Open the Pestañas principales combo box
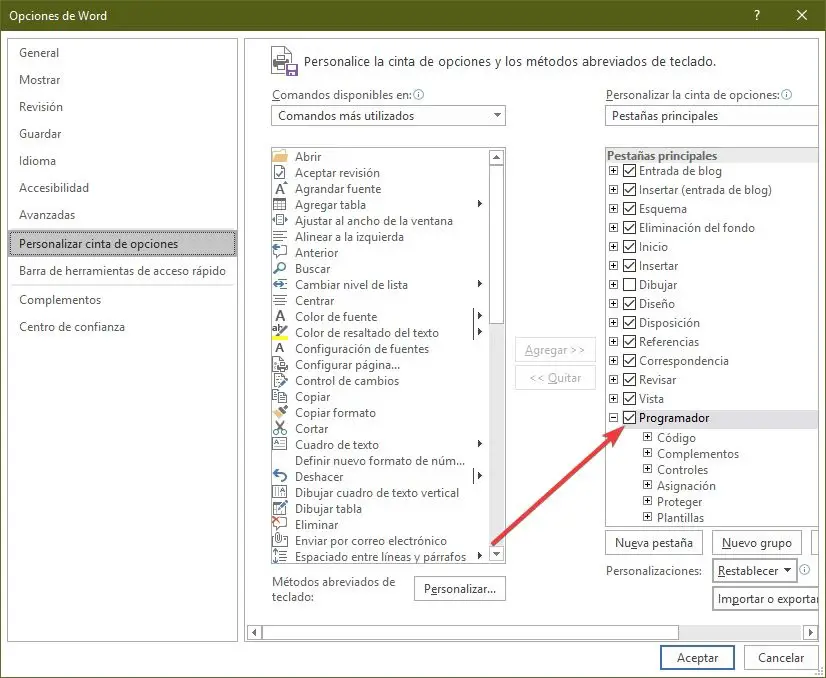The height and width of the screenshot is (678, 826). tap(712, 116)
